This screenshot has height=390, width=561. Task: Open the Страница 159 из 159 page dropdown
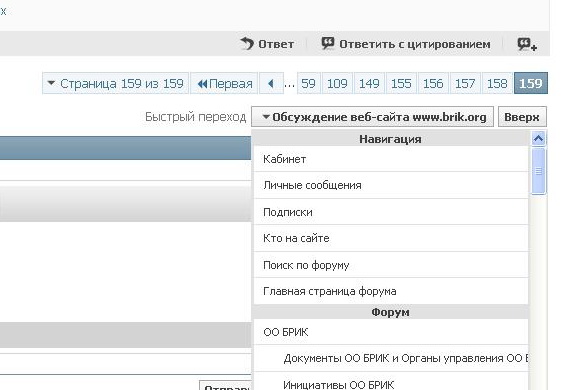[x=115, y=84]
